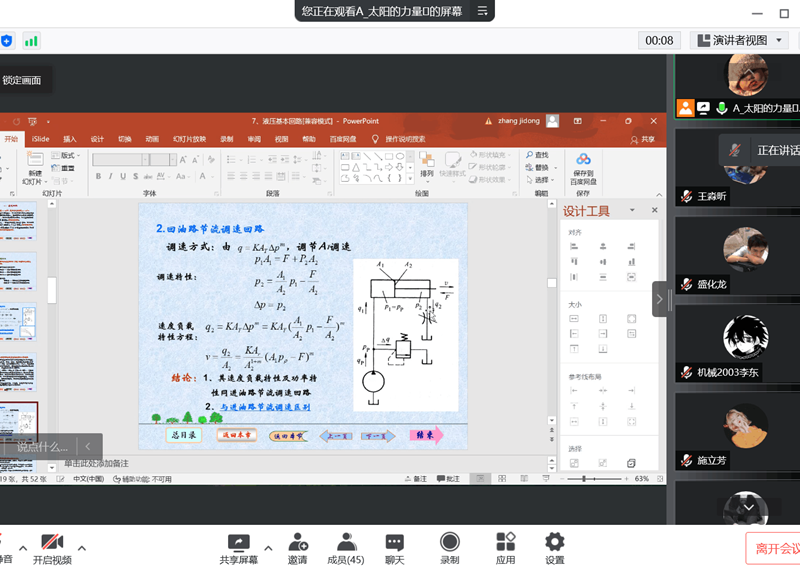
Task: Open the 成员(45) participants list
Action: click(x=346, y=543)
